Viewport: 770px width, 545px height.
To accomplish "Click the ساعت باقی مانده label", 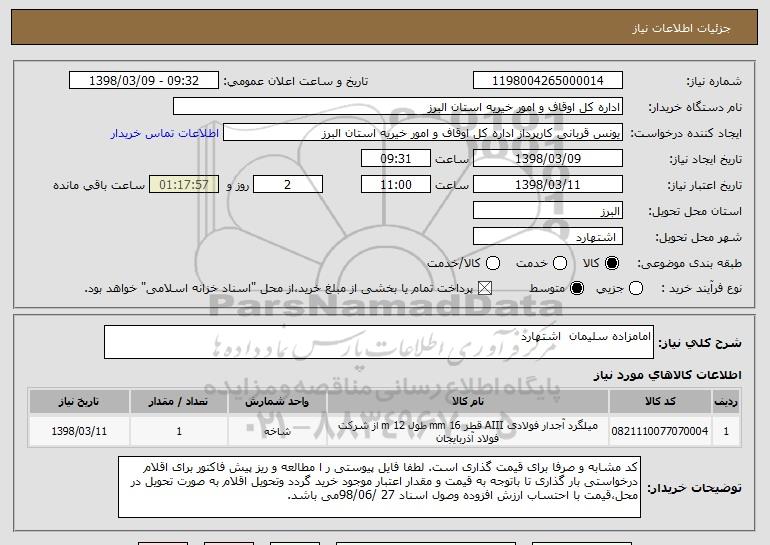I will coord(99,185).
